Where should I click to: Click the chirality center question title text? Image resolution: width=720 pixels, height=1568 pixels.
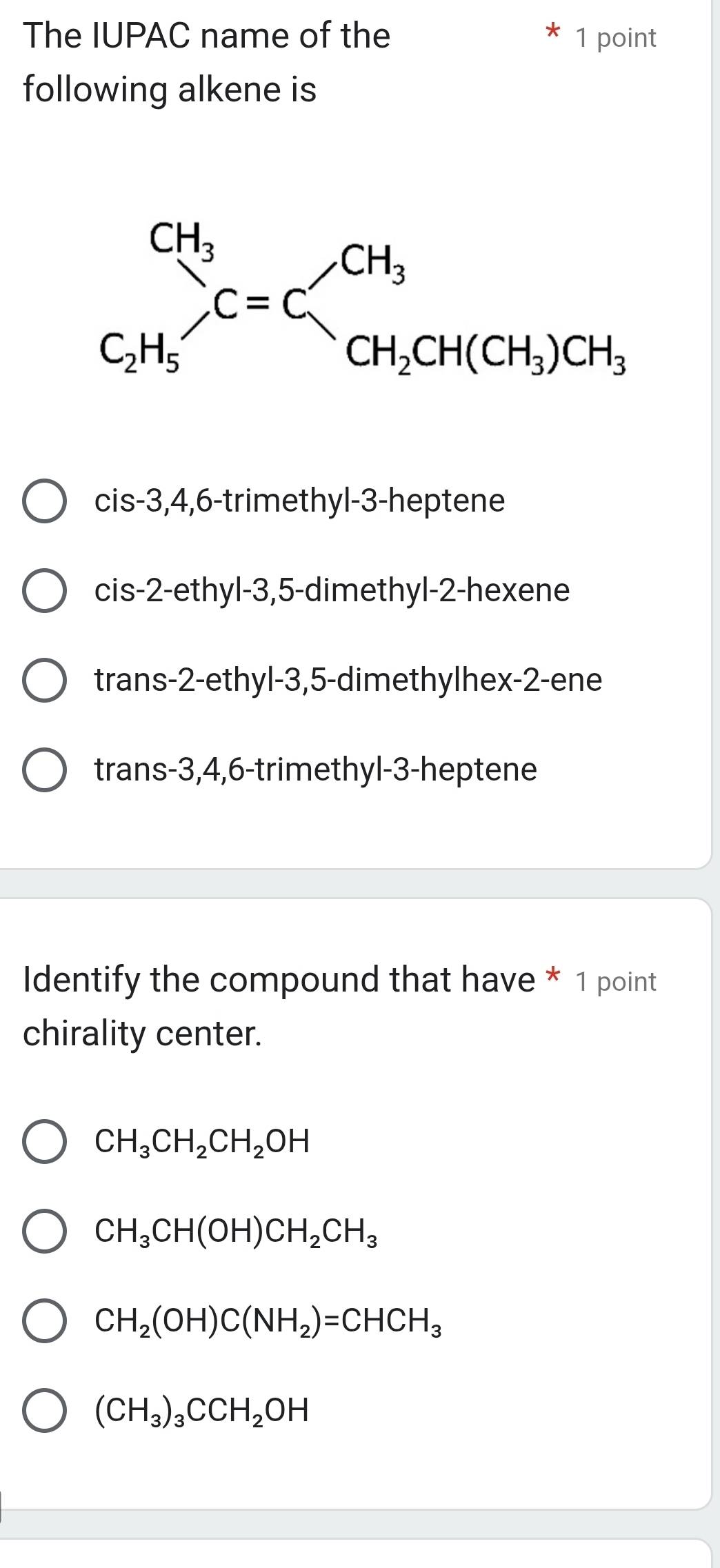(x=276, y=1003)
